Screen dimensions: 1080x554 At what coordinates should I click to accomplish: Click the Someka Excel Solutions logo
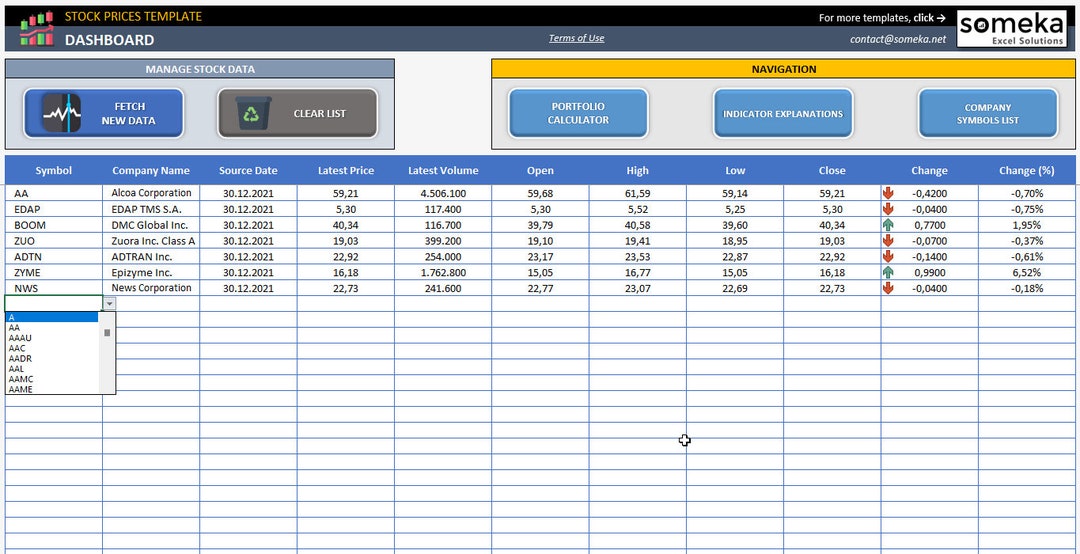[x=1012, y=28]
